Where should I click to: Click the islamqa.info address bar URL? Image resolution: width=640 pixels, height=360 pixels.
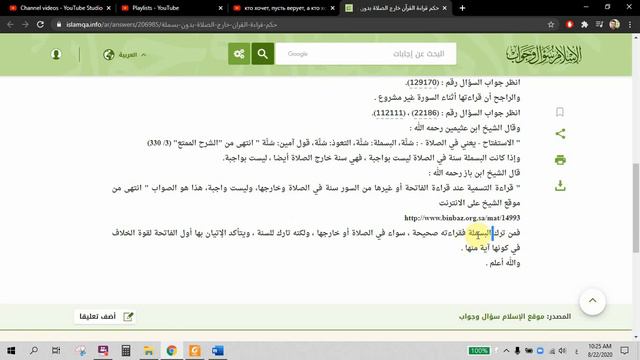(x=171, y=24)
